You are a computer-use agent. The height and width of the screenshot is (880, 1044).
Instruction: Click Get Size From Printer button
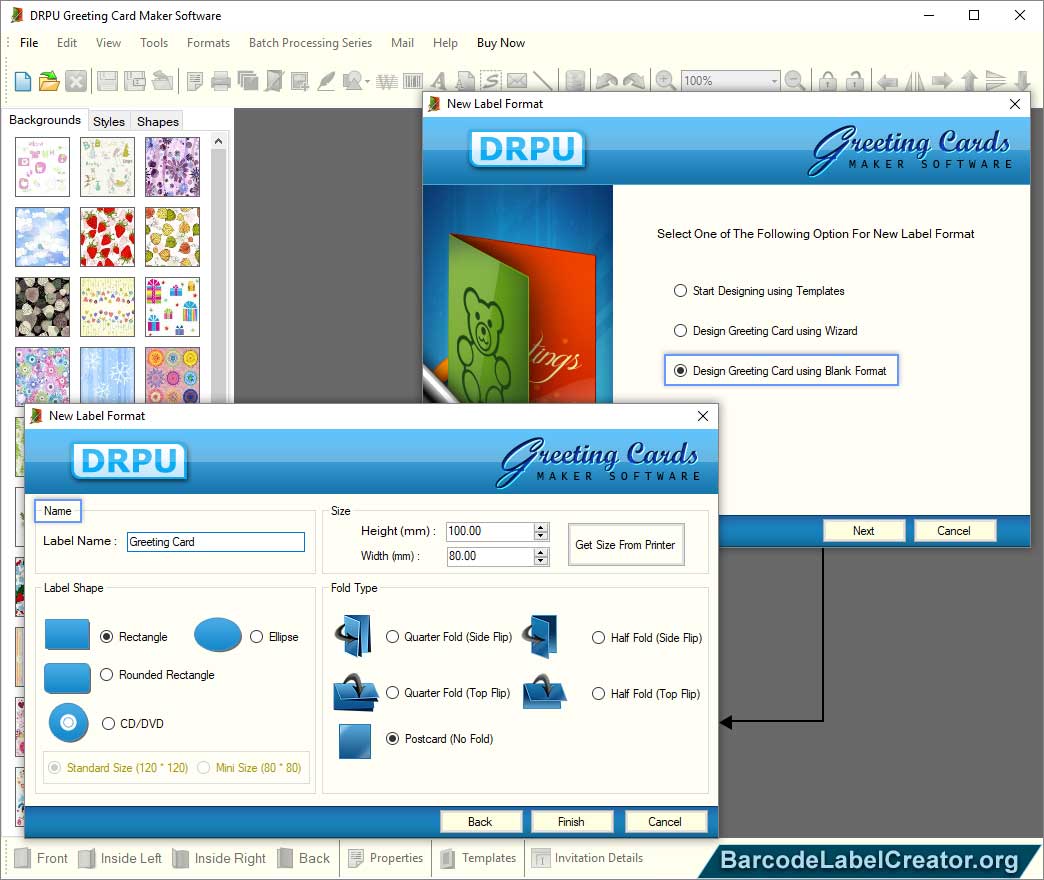pos(625,545)
